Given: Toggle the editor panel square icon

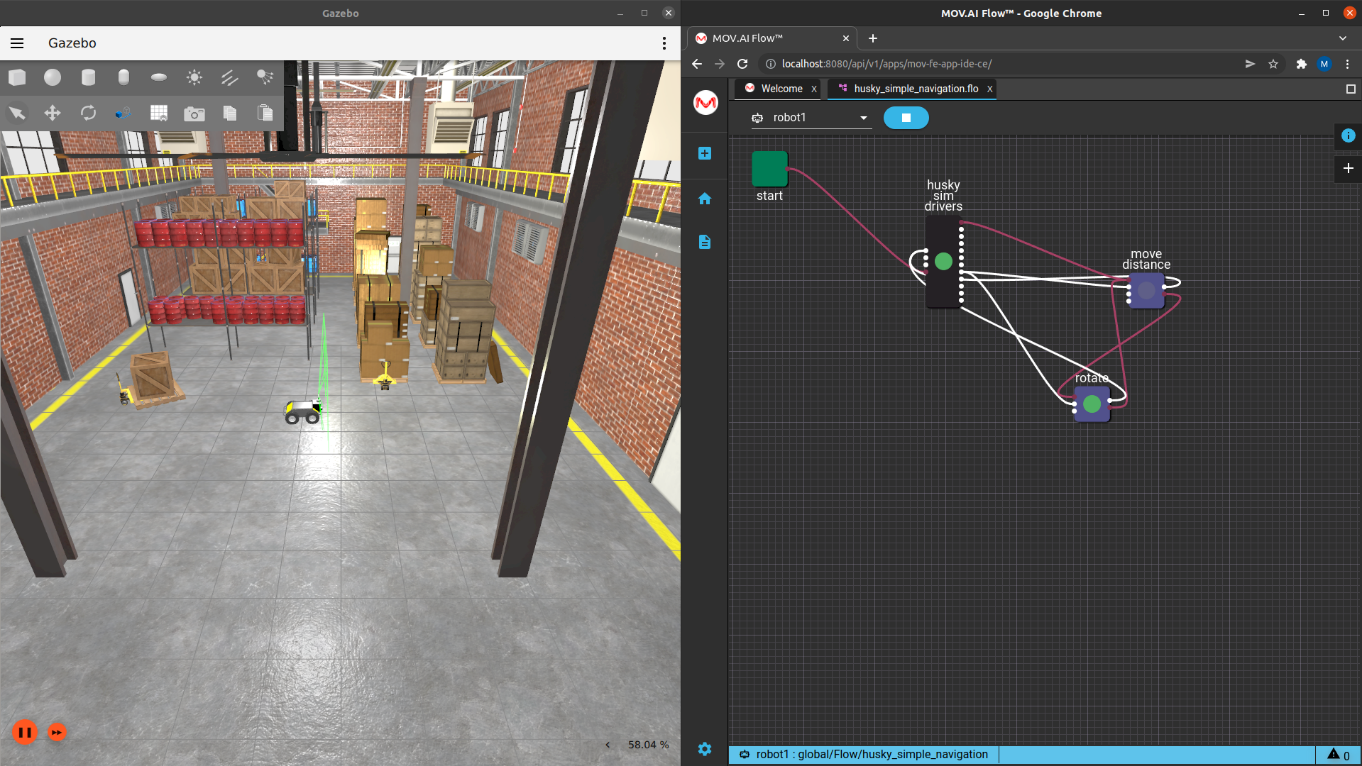Looking at the screenshot, I should point(1351,89).
